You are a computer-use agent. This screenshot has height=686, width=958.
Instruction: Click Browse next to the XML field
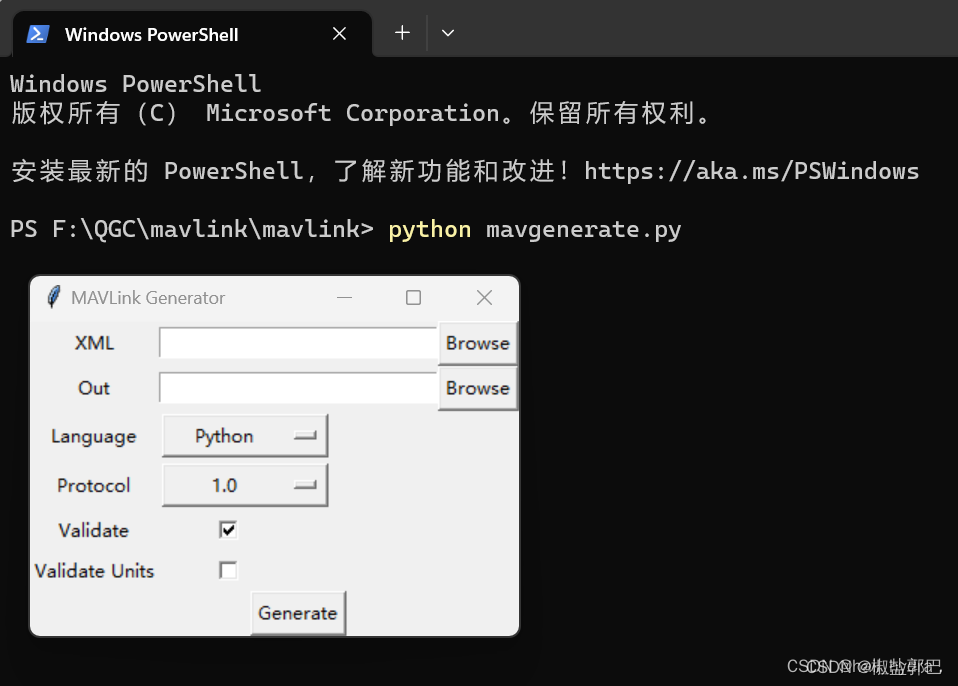[x=477, y=343]
